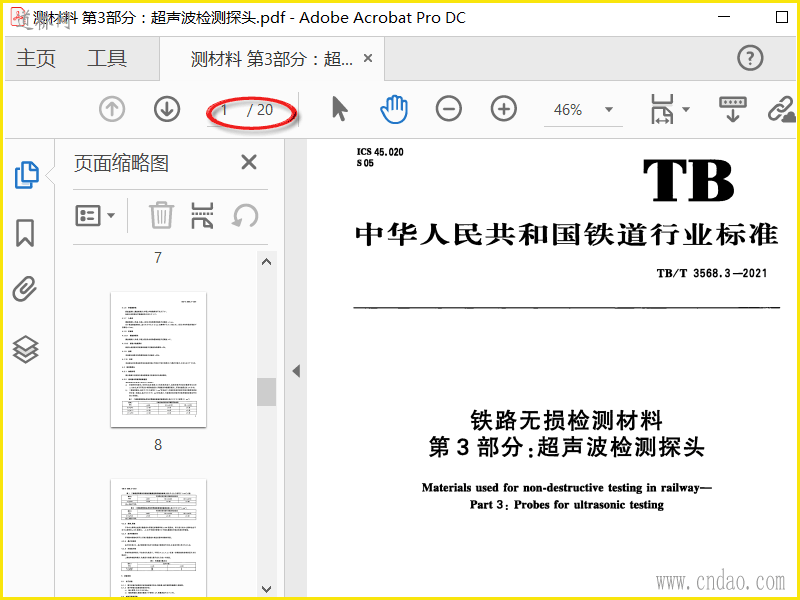Collapse the navigation pane with left arrow
This screenshot has width=800, height=600.
tap(296, 371)
